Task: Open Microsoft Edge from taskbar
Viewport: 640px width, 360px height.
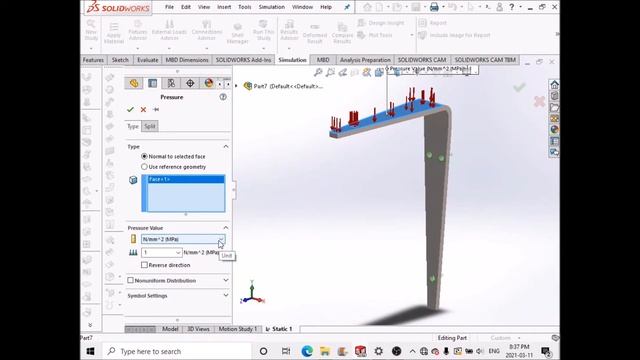Action: [x=307, y=351]
